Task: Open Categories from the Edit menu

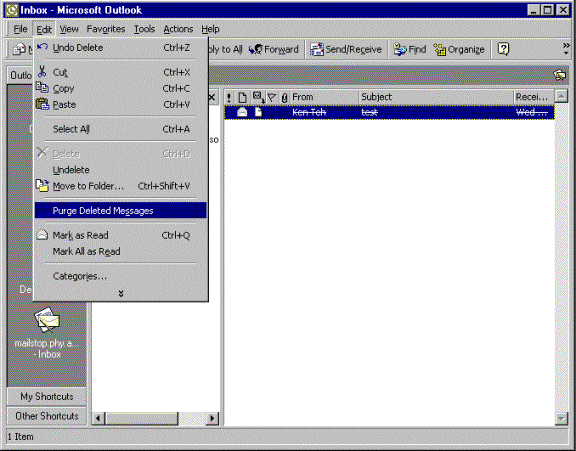Action: [x=120, y=276]
